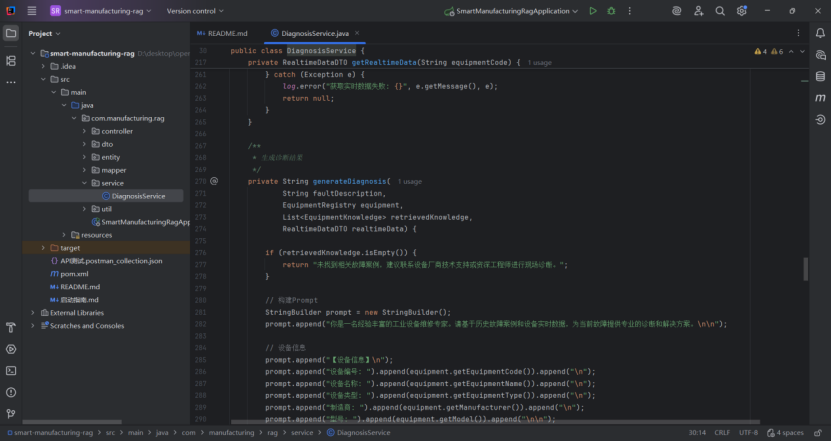Viewport: 831px width, 442px height.
Task: Collapse the smart-manufacturing-rag root node
Action: [x=33, y=53]
